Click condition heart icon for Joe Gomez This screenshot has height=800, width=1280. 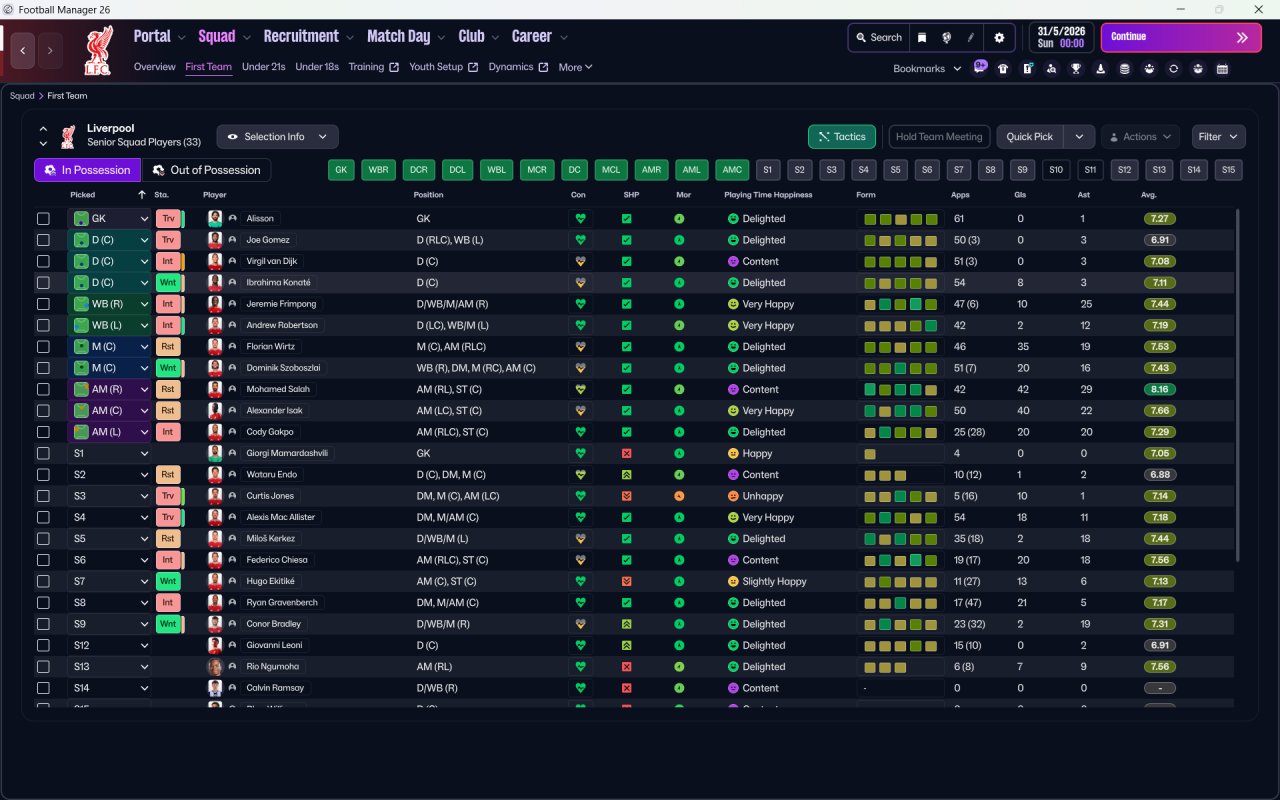580,240
